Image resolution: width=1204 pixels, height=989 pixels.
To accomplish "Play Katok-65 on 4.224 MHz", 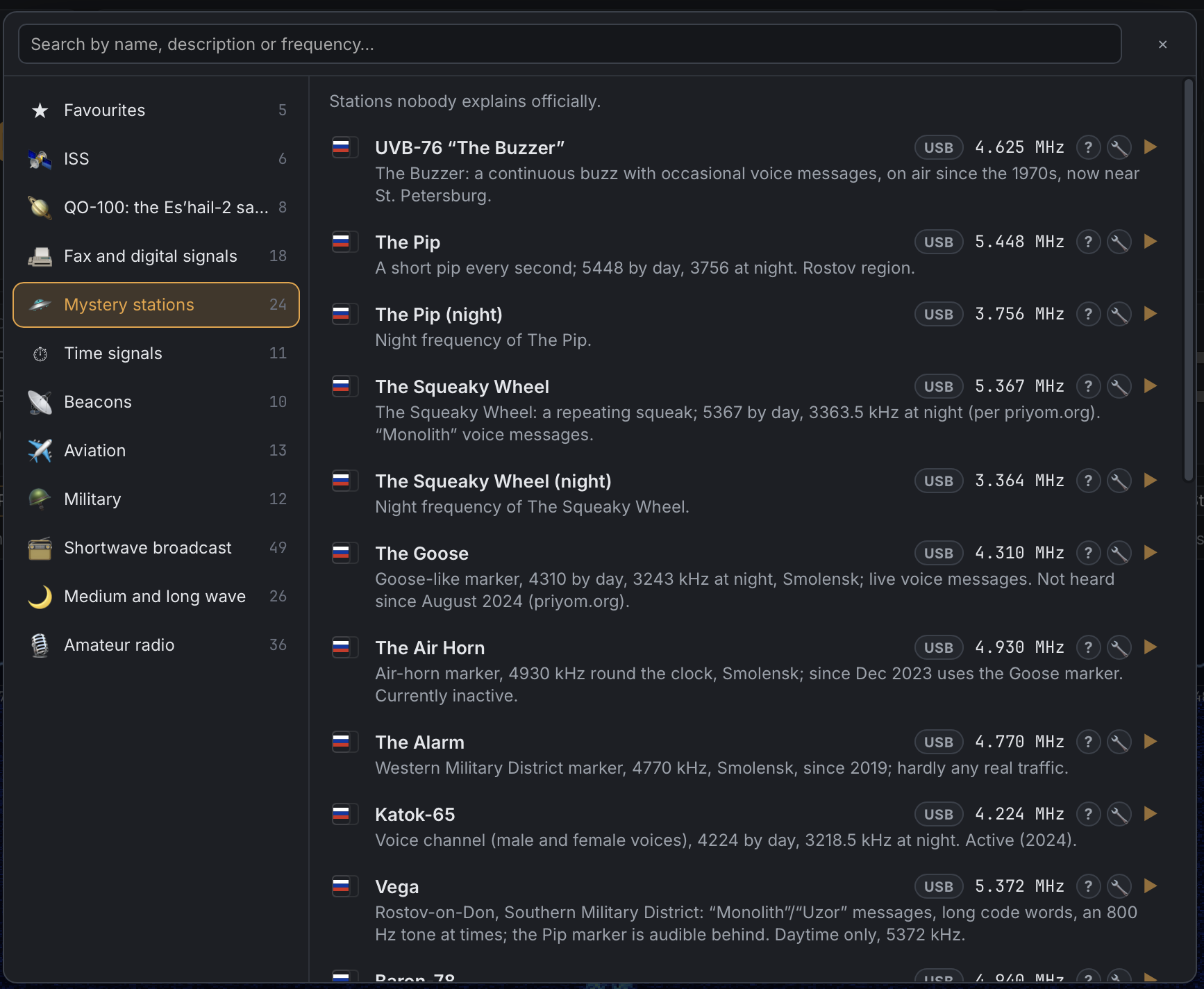I will [1150, 814].
